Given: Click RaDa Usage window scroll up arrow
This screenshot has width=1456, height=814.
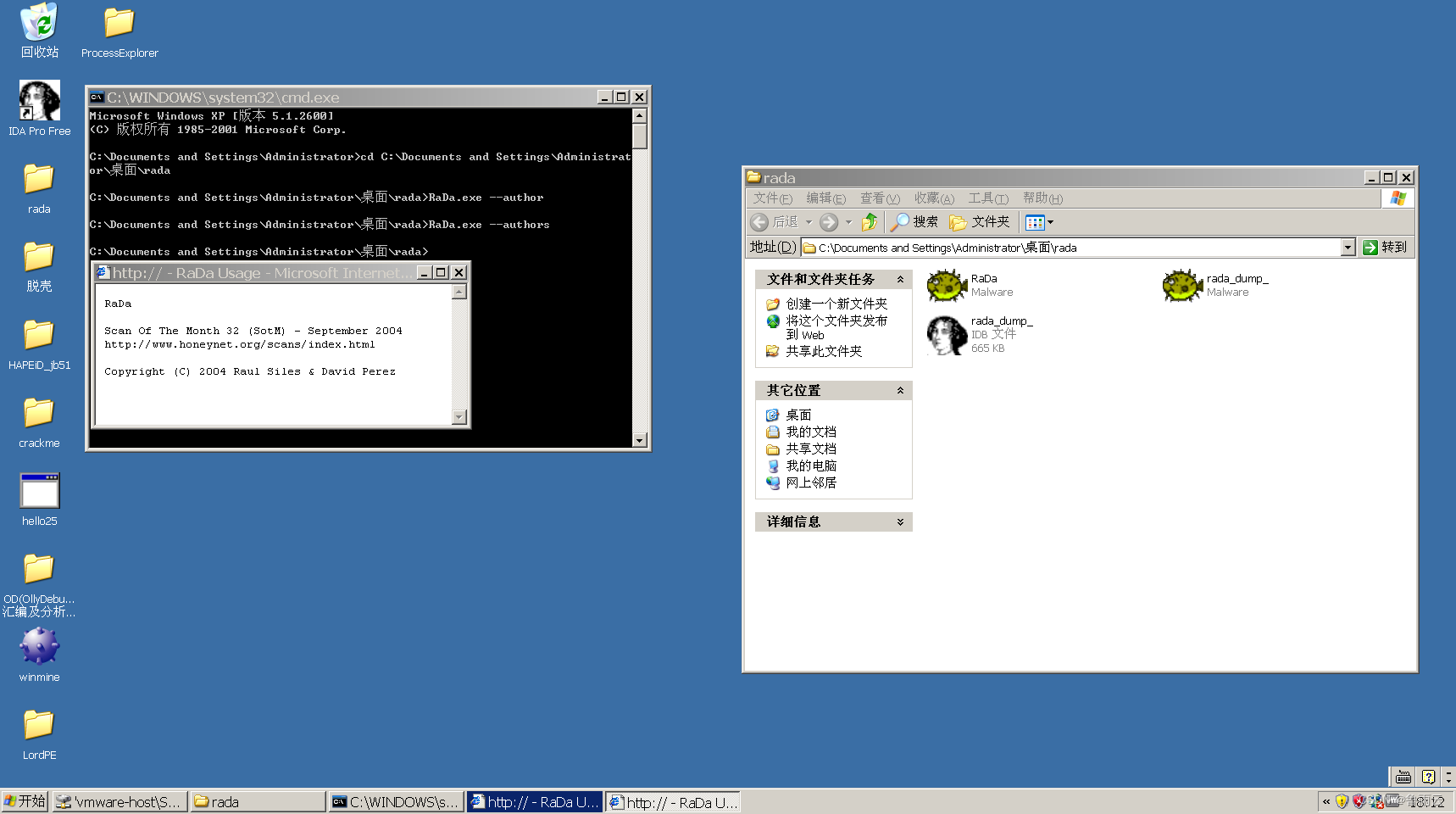Looking at the screenshot, I should [x=459, y=292].
